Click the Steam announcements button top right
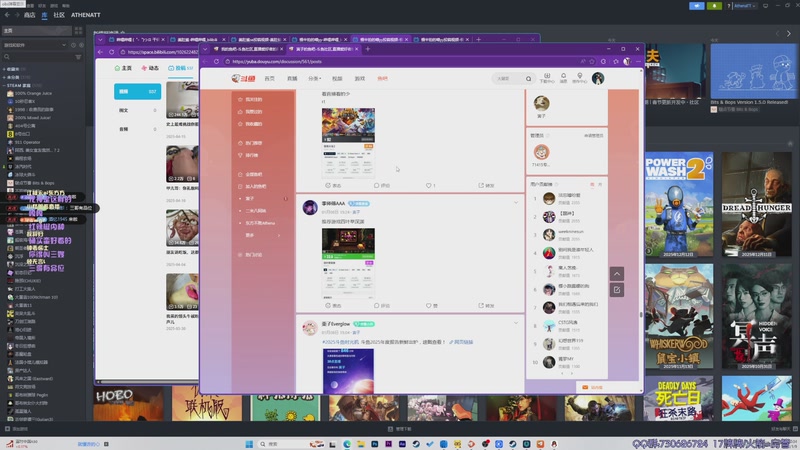The image size is (800, 450). coord(696,6)
